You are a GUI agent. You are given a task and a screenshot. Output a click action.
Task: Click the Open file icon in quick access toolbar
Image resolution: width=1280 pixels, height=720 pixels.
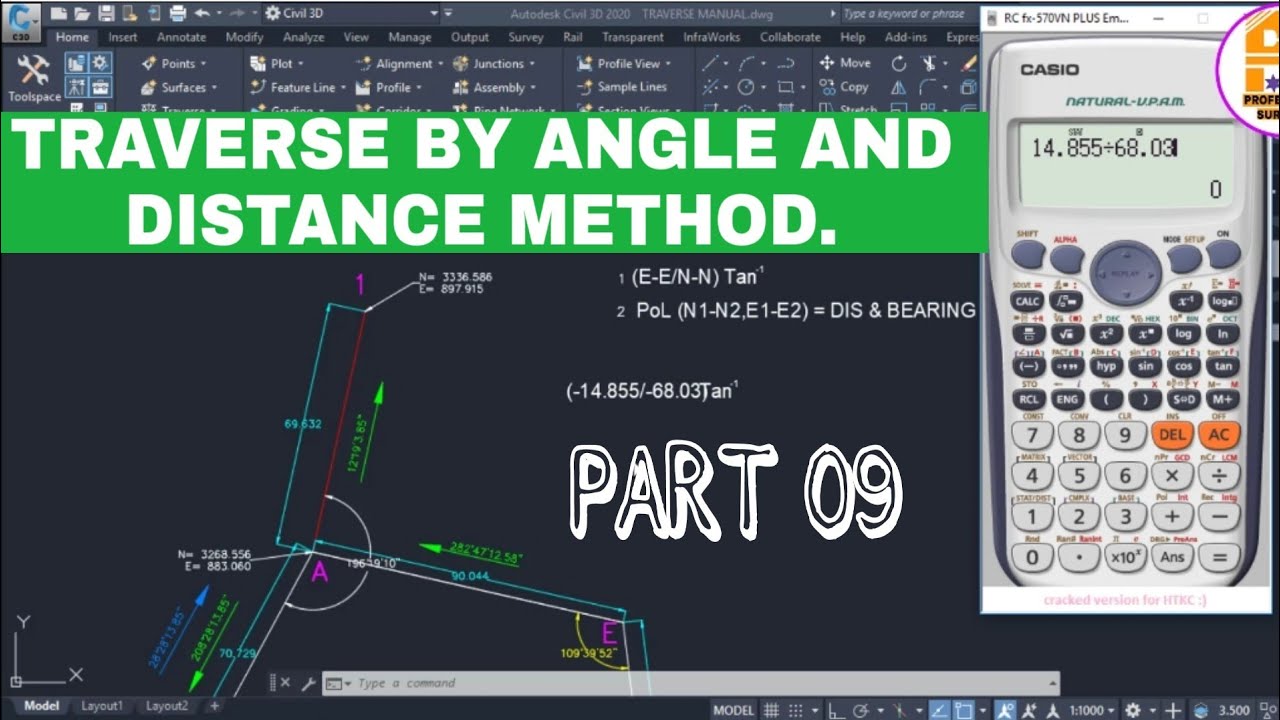[81, 14]
